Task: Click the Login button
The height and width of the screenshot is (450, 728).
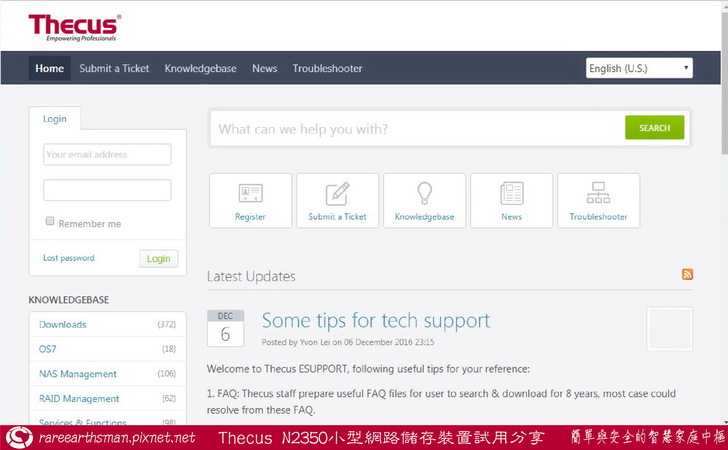Action: coord(158,259)
